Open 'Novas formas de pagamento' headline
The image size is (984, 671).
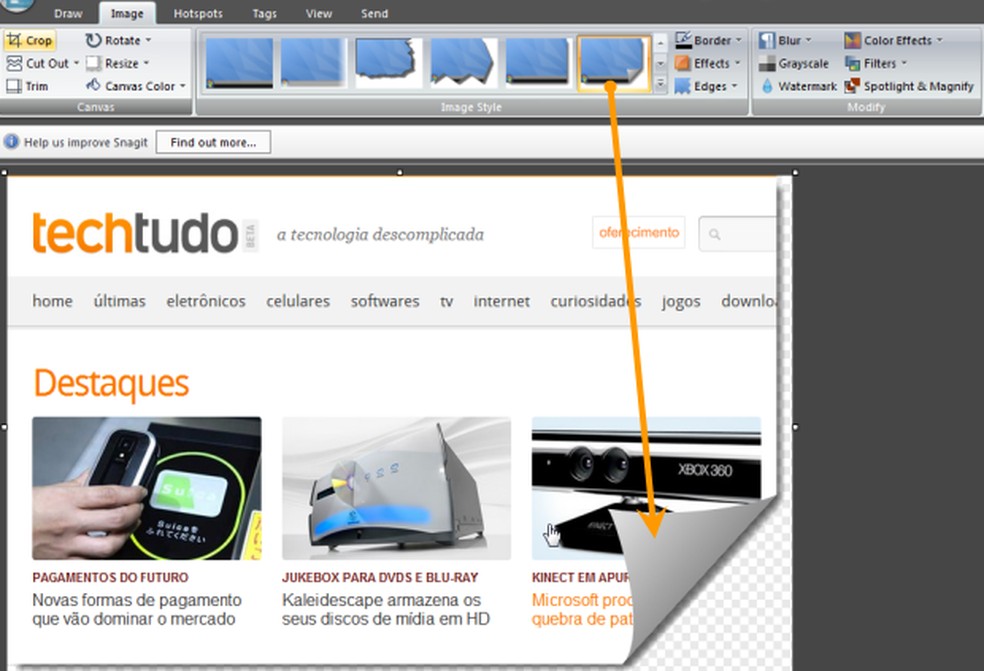137,609
